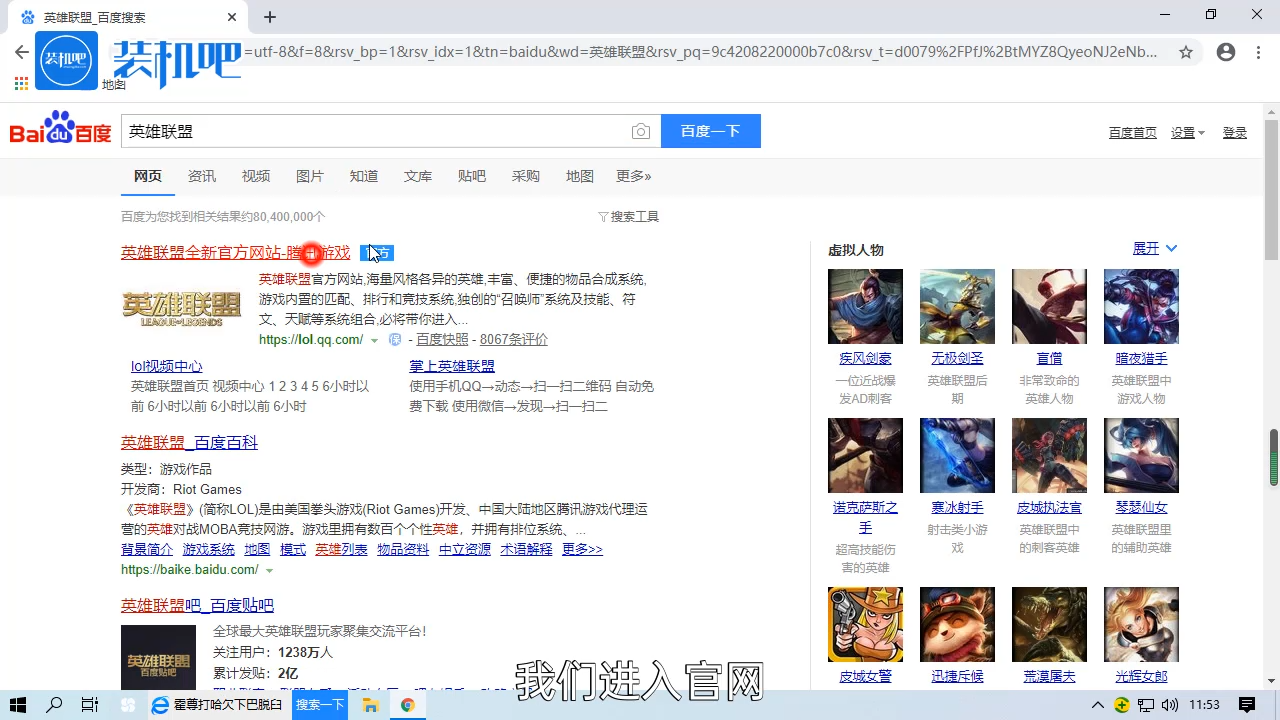Click the volume icon in system tray

1169,705
